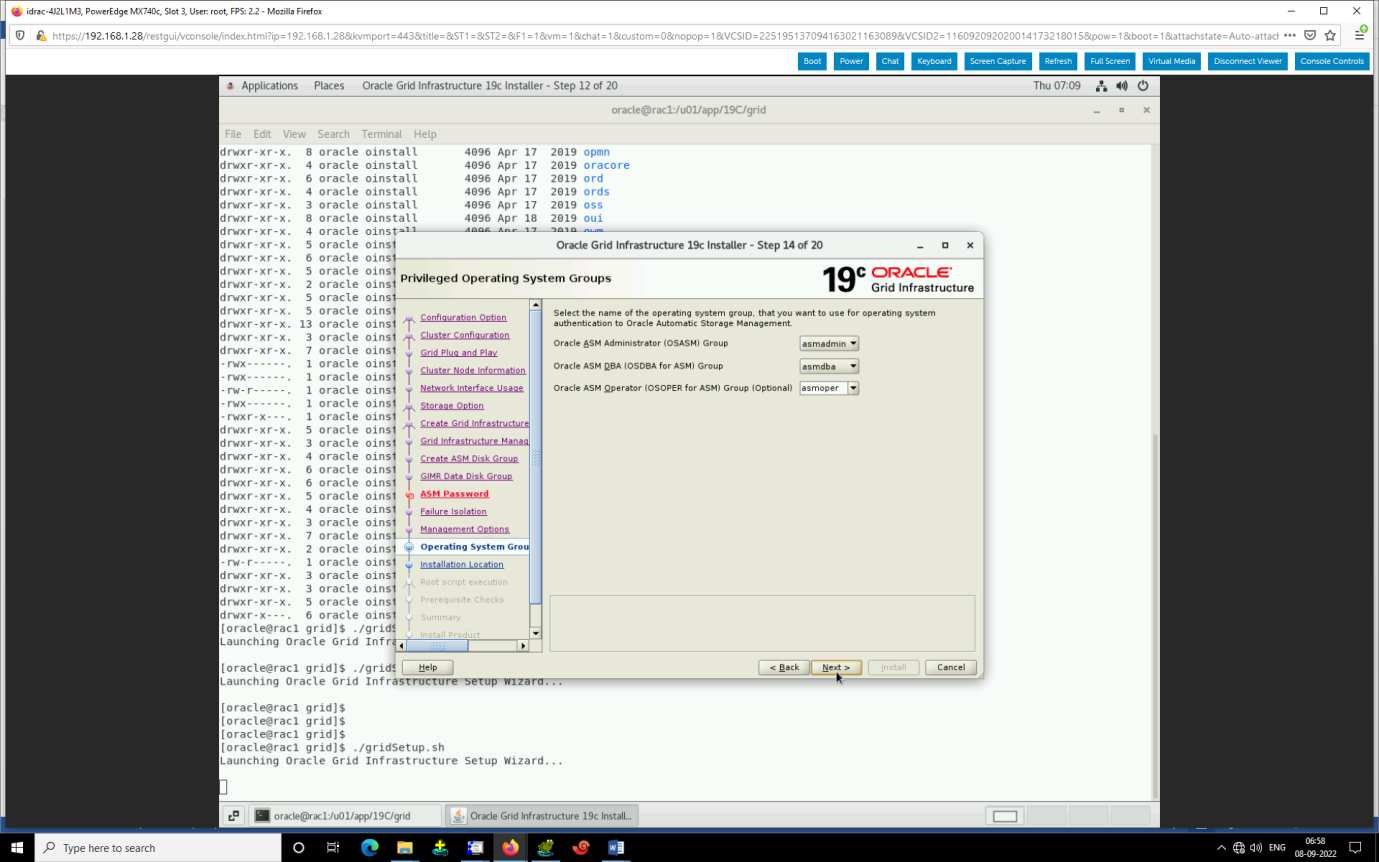This screenshot has height=862, width=1379.
Task: Click the iDRAC Boot button
Action: (812, 61)
